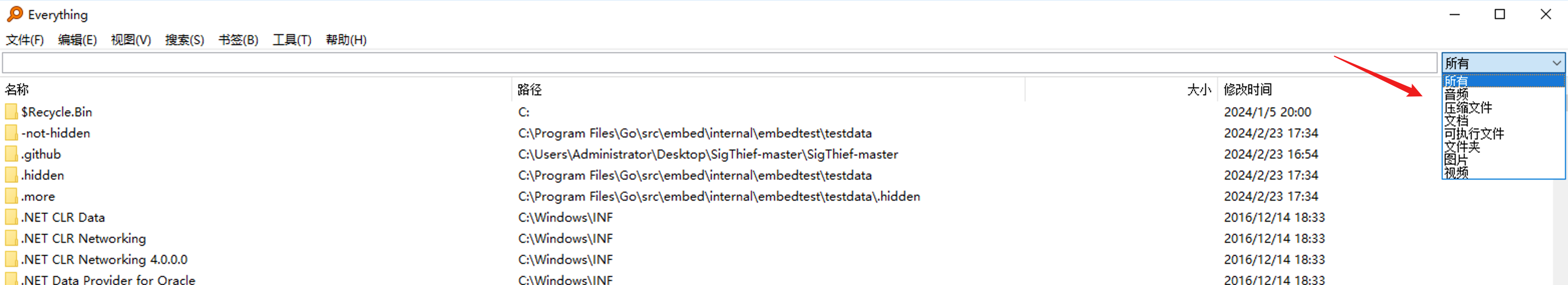
Task: Click into the search input field
Action: click(x=718, y=63)
